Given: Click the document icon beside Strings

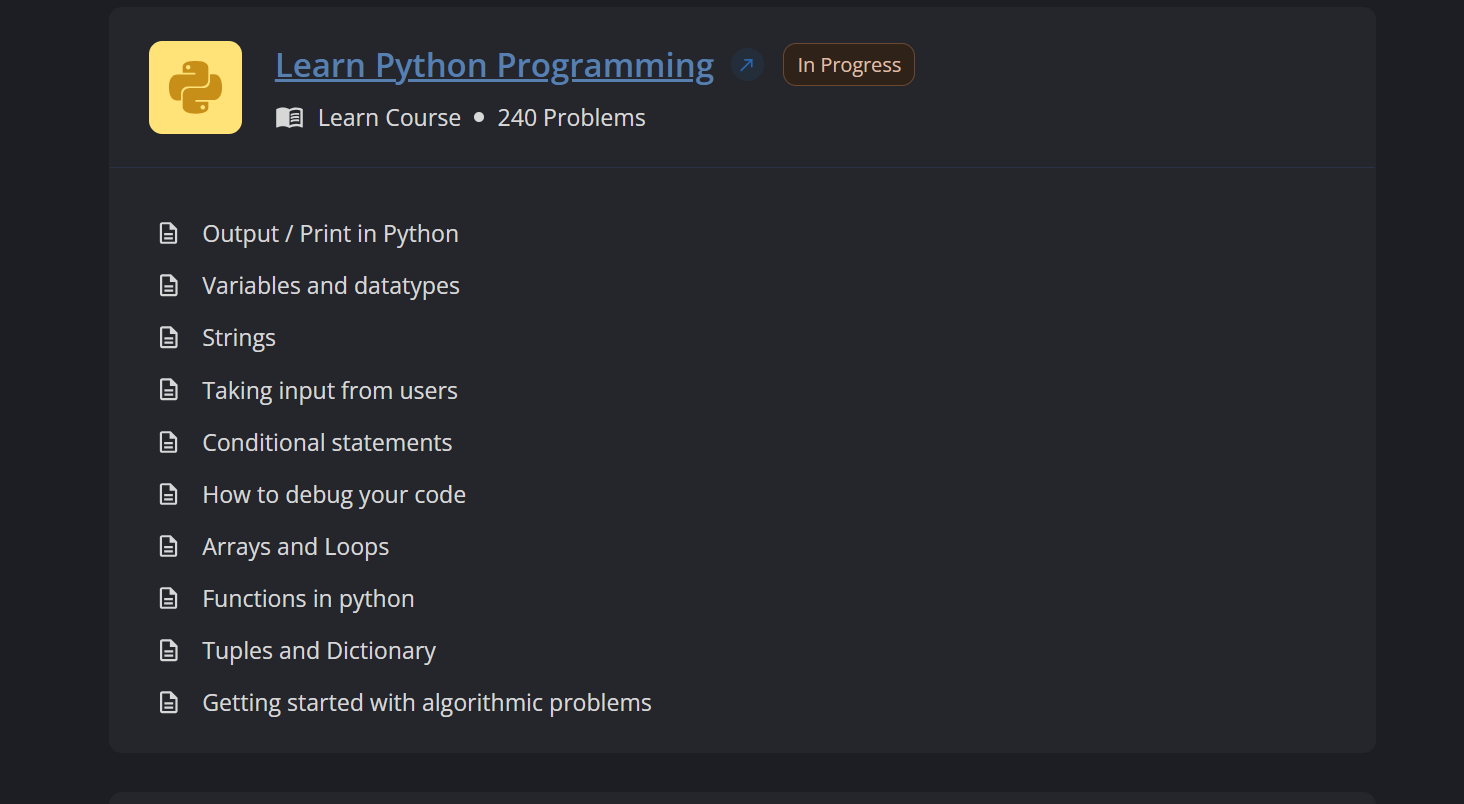Looking at the screenshot, I should [169, 338].
